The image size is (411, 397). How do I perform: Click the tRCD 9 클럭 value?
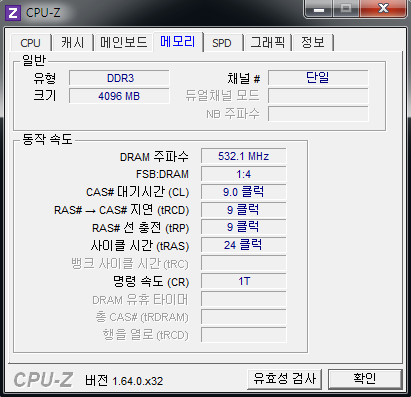click(244, 210)
